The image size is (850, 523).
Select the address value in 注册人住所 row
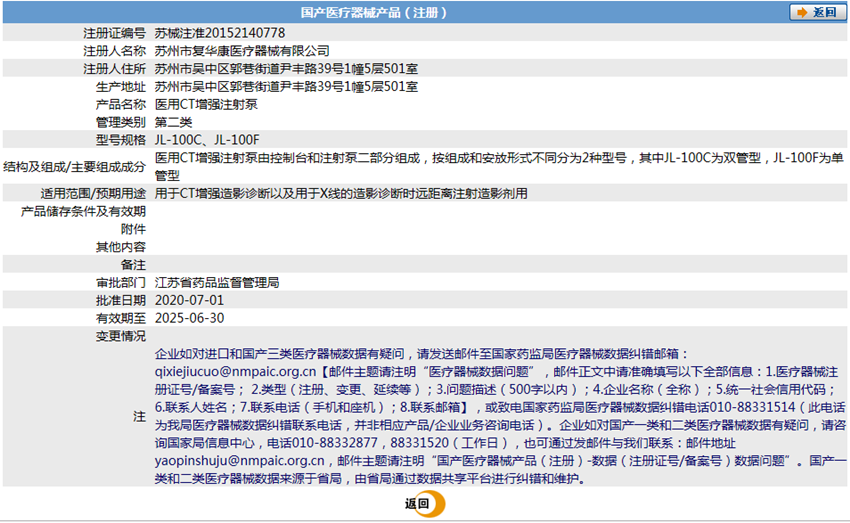pos(286,69)
